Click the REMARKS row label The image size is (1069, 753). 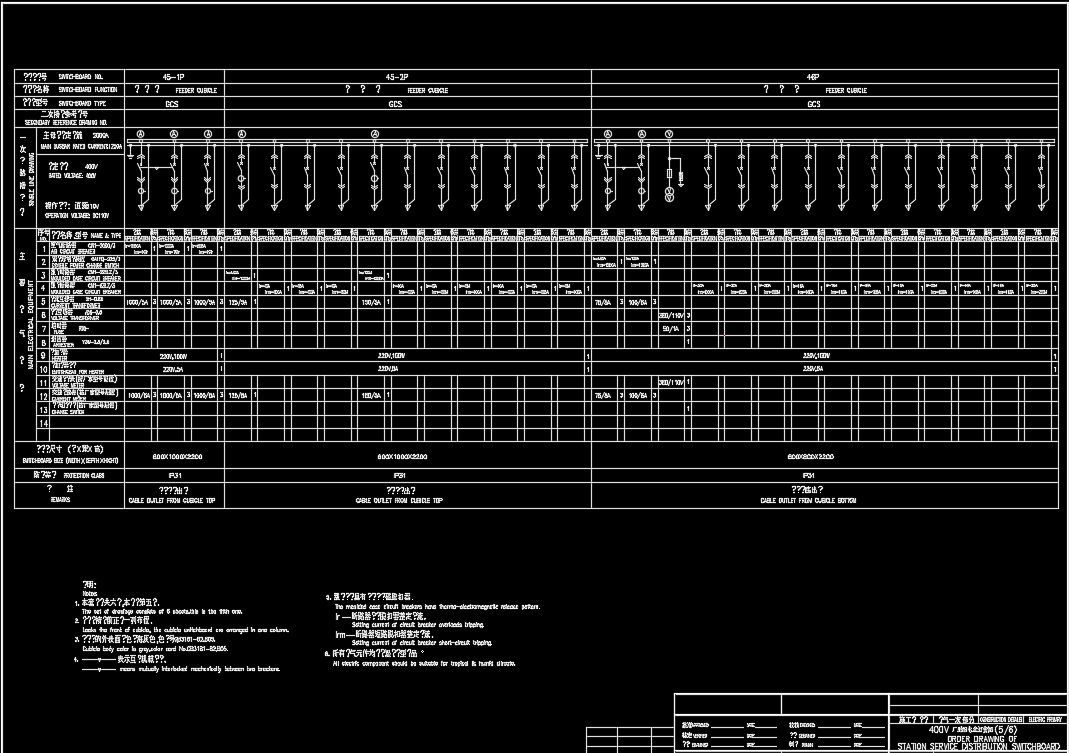coord(60,500)
